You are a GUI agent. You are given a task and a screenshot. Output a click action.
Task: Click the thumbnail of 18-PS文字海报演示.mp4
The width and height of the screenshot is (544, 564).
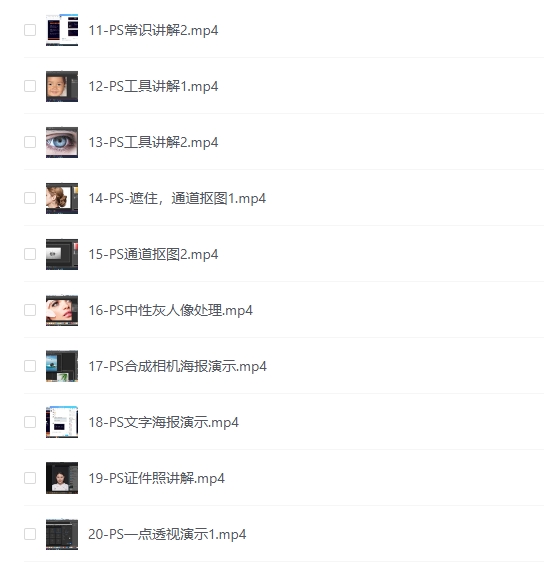tap(62, 422)
